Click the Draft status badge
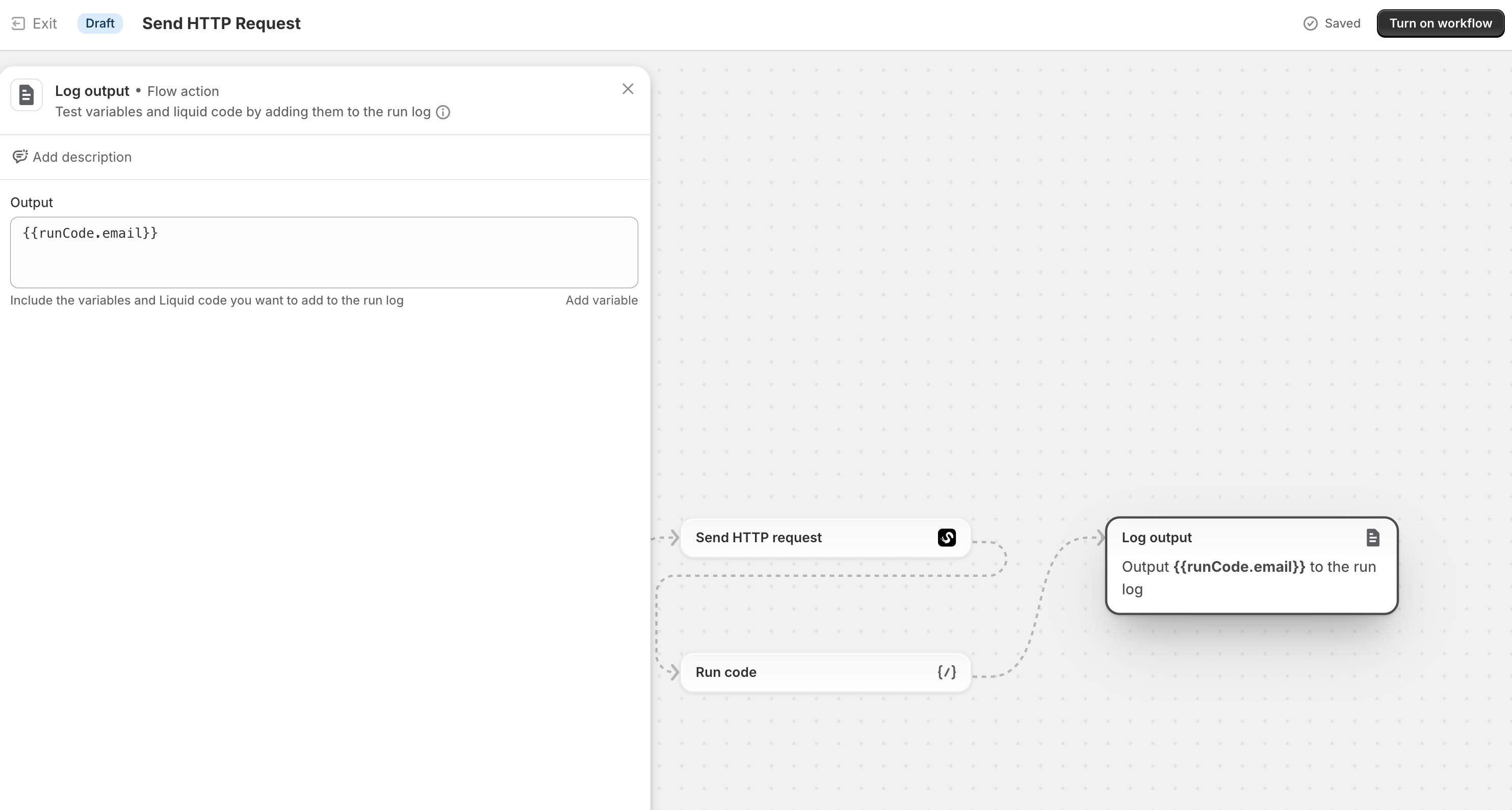 point(100,23)
